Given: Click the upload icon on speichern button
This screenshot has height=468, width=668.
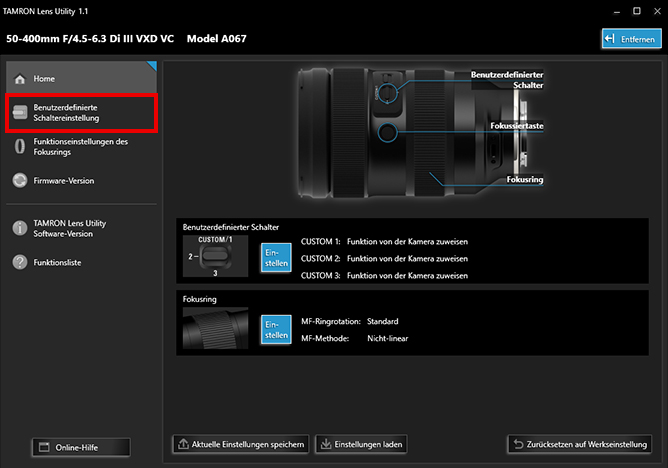Looking at the screenshot, I should 183,444.
